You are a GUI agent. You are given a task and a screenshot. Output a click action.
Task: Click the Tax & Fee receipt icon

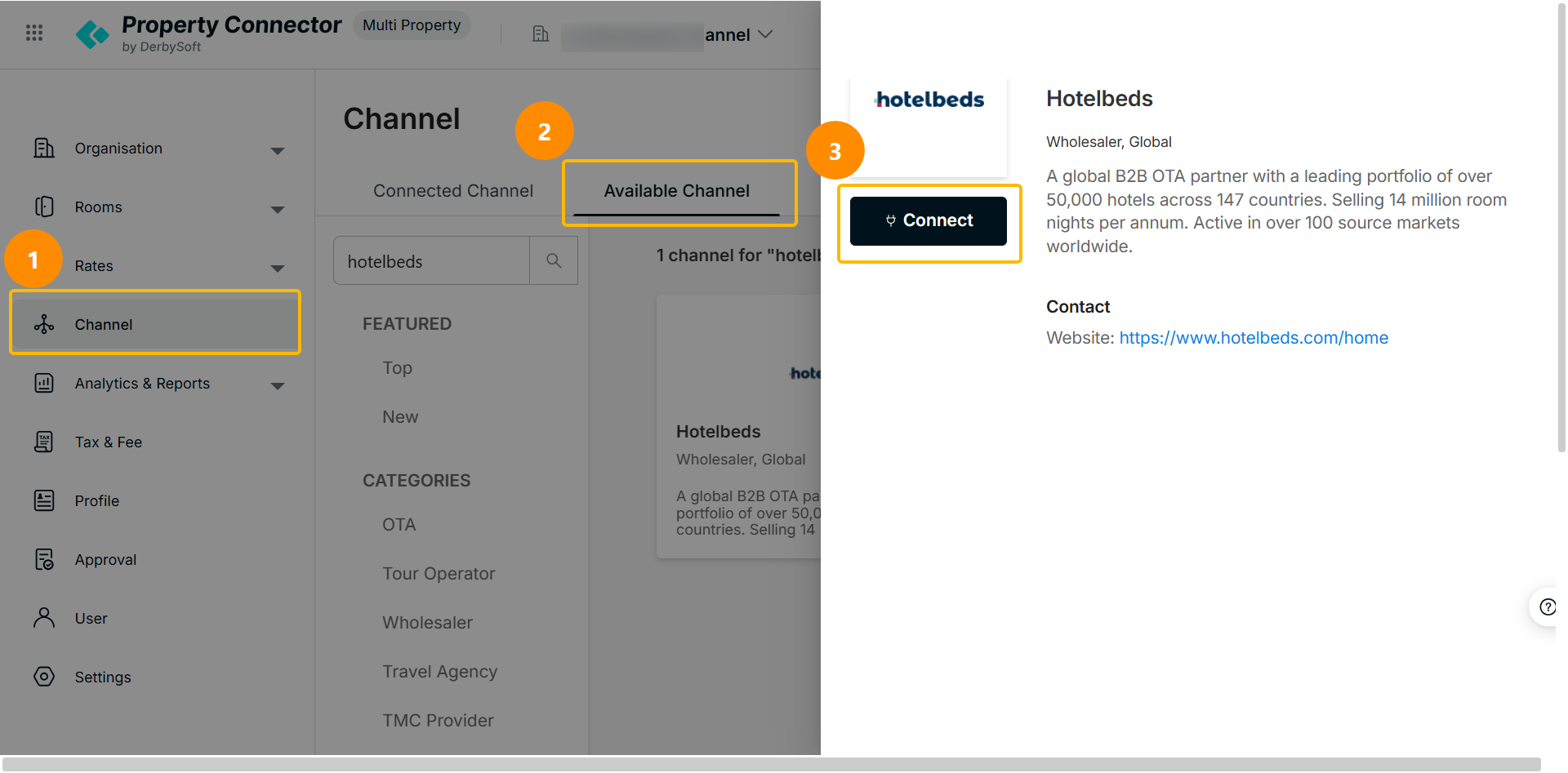coord(44,442)
